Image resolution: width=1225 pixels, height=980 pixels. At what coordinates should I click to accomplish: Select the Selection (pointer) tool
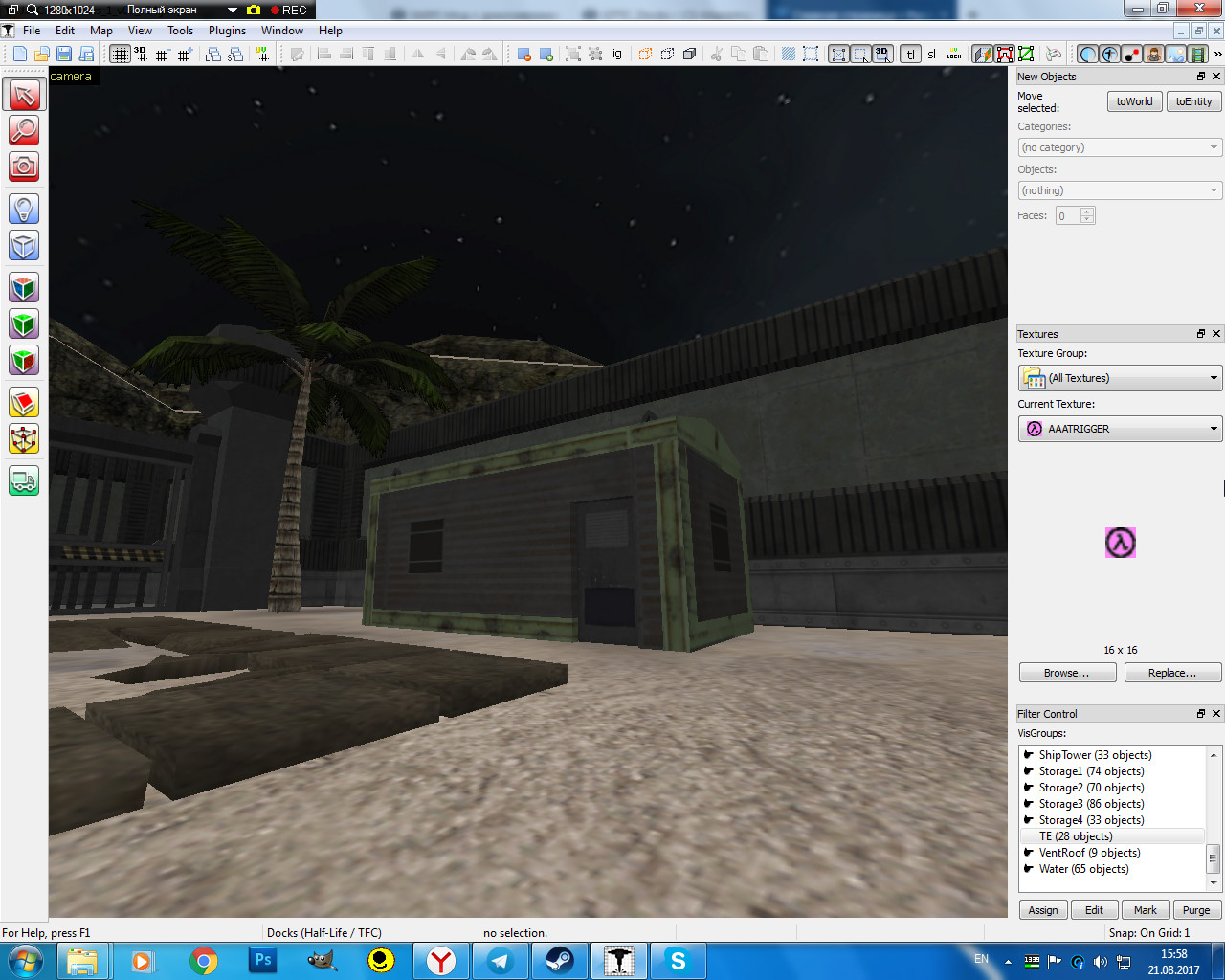[x=24, y=94]
